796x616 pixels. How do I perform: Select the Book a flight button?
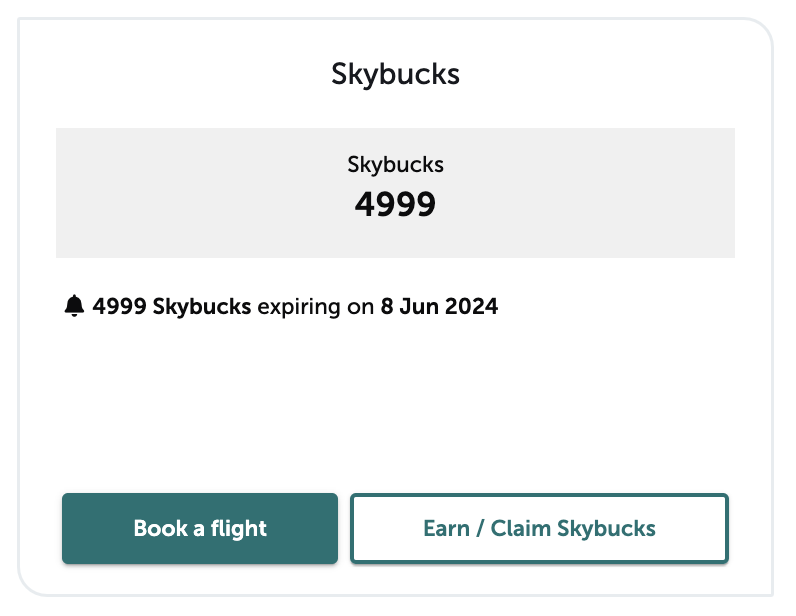[200, 528]
